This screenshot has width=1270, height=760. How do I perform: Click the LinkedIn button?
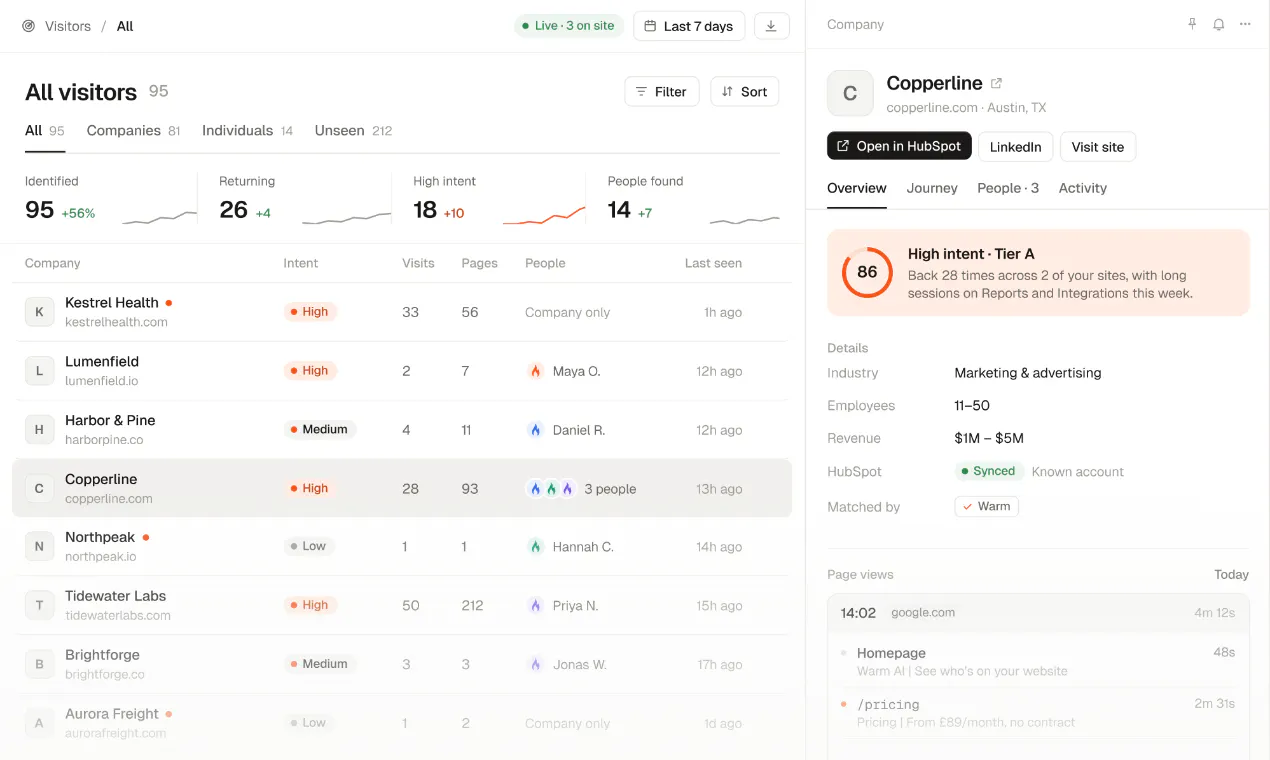(1015, 146)
